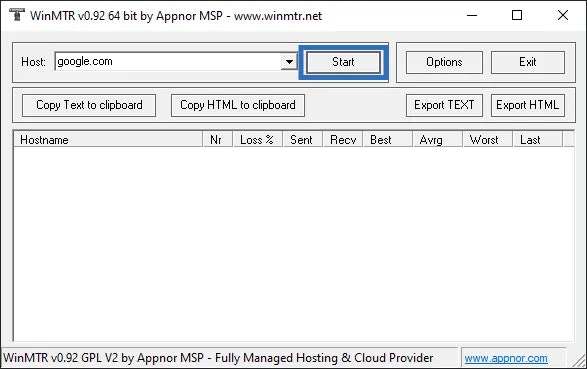
Task: Copy HTML to clipboard
Action: tap(238, 105)
